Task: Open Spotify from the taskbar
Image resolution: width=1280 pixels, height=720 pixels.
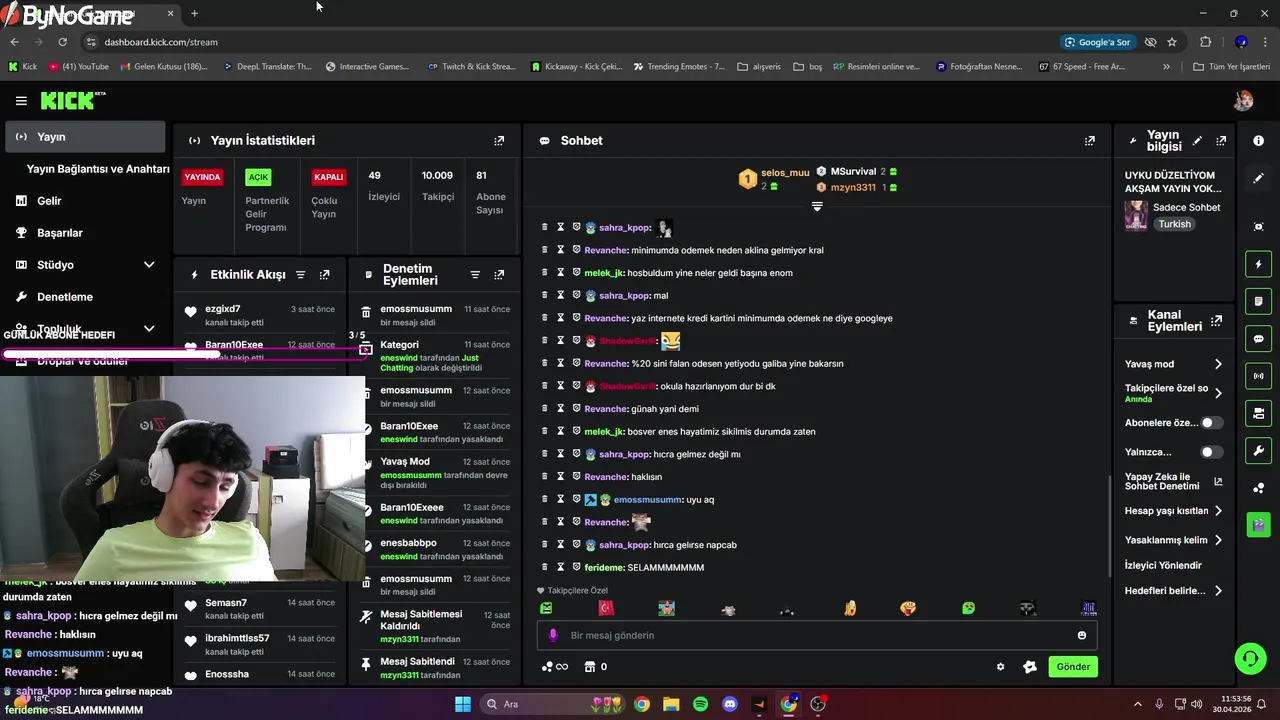Action: click(700, 704)
